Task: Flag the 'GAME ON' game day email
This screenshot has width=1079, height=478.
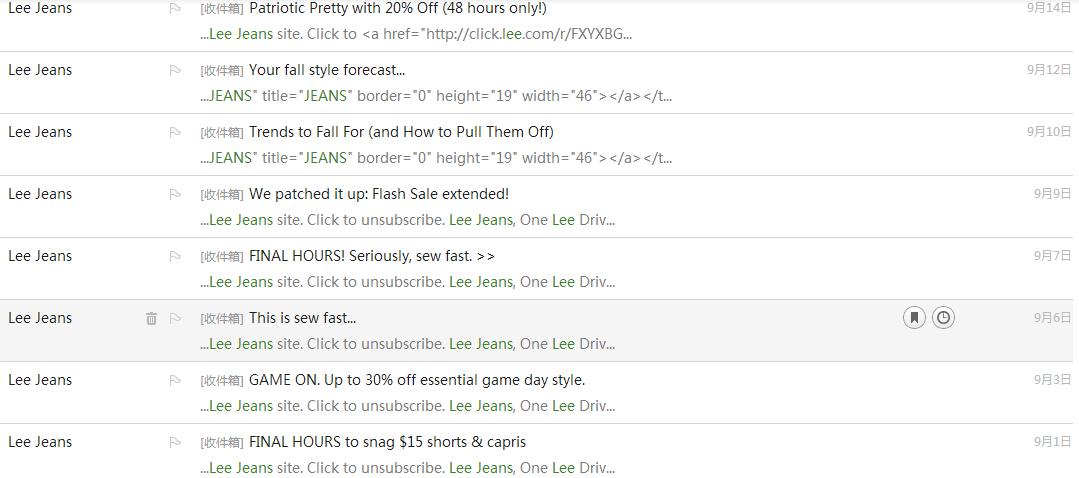Action: (175, 380)
